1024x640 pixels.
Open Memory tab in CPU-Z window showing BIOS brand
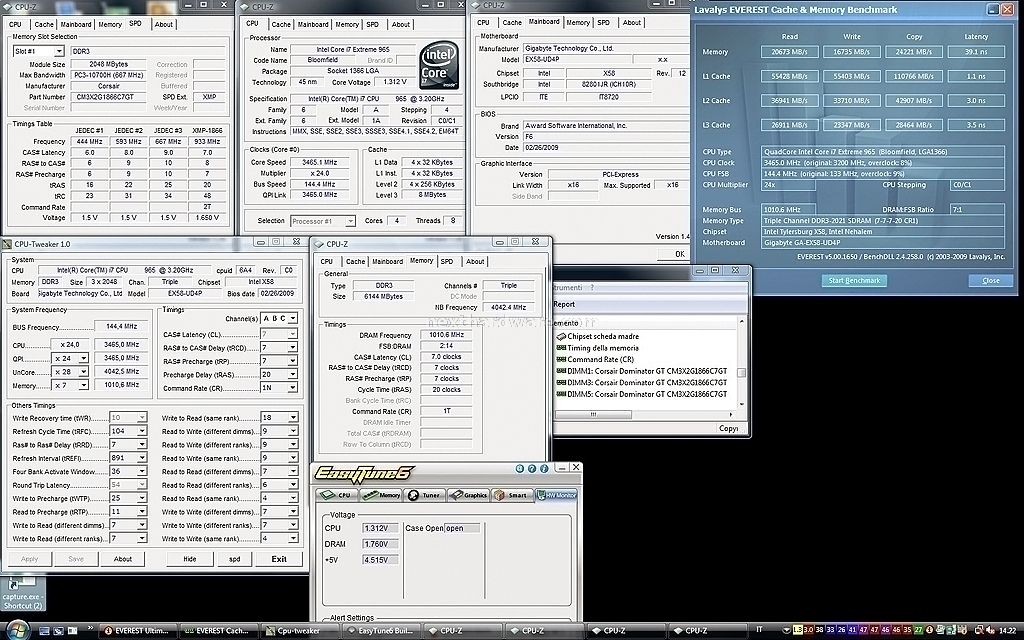[x=578, y=22]
